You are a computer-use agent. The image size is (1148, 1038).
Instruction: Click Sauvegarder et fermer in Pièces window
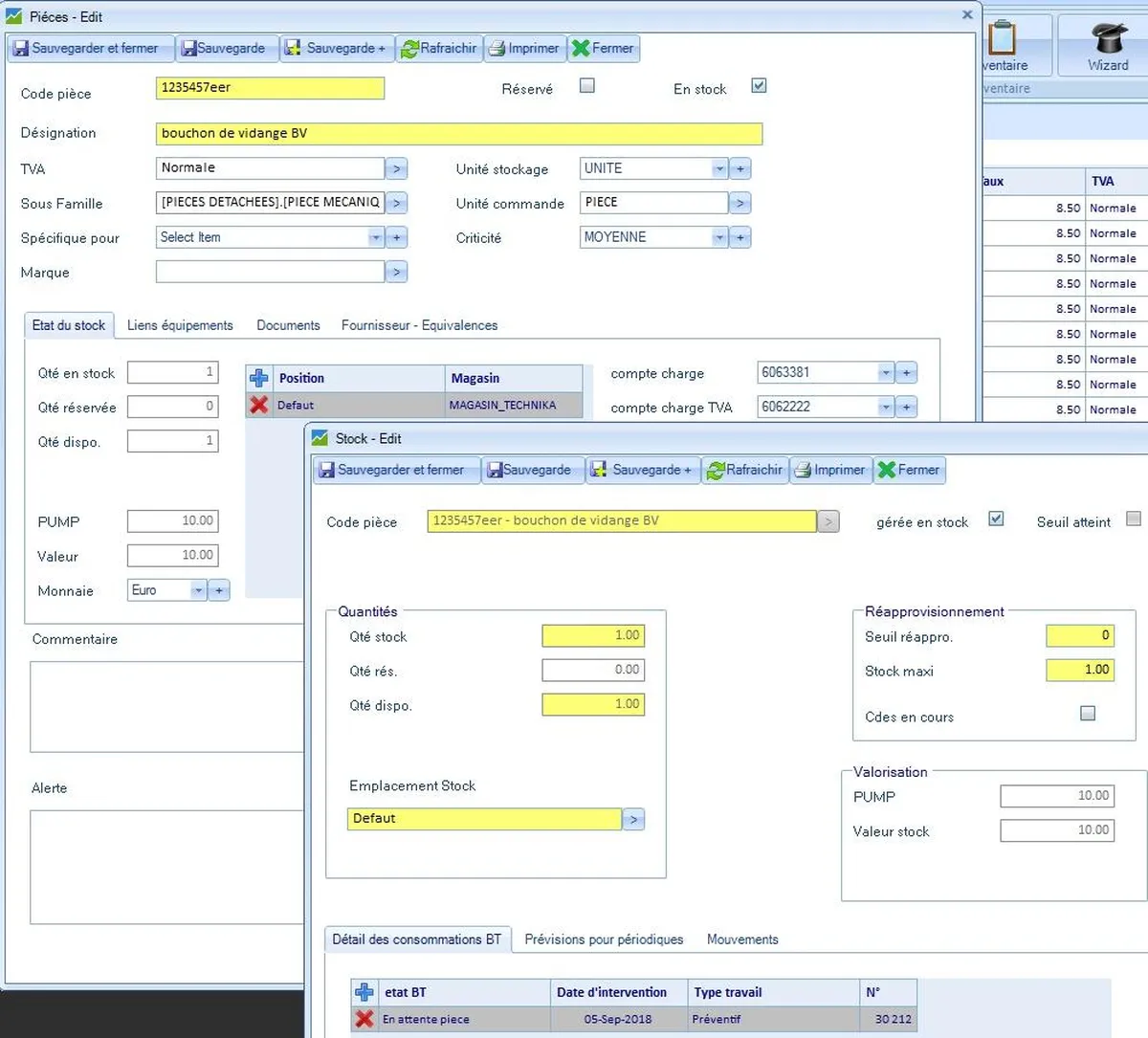click(90, 48)
